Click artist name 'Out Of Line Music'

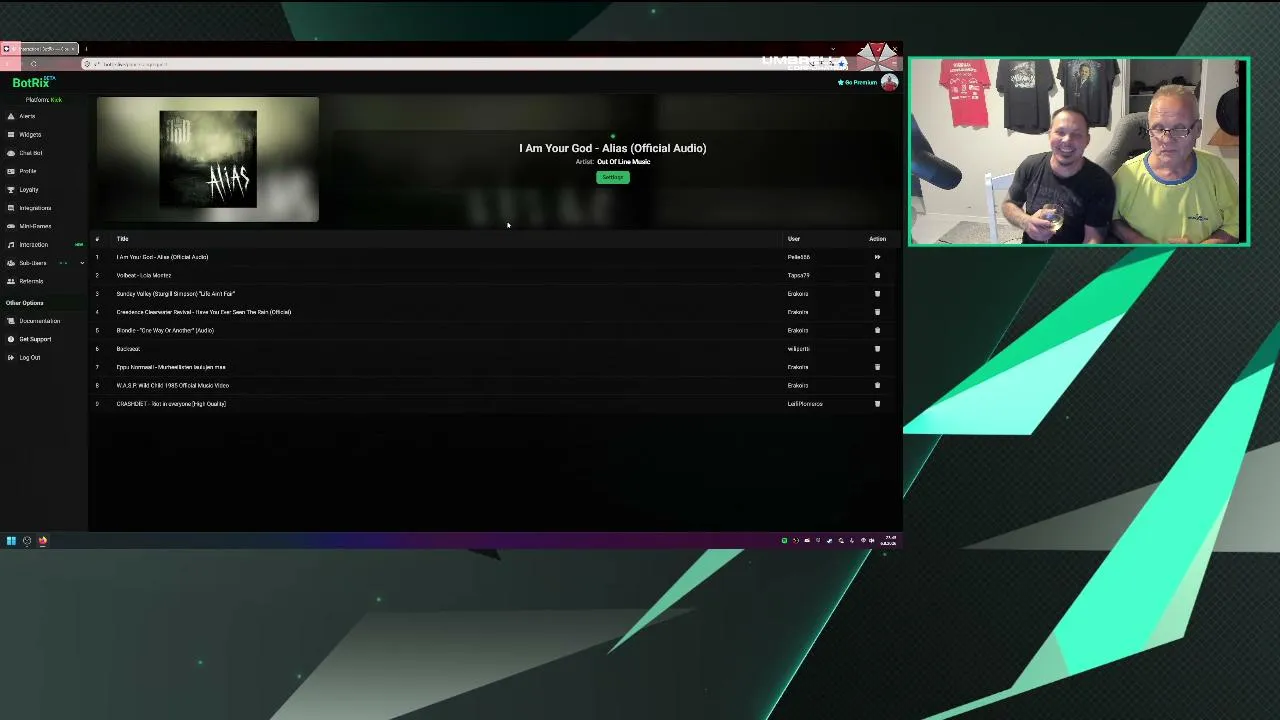coord(624,162)
